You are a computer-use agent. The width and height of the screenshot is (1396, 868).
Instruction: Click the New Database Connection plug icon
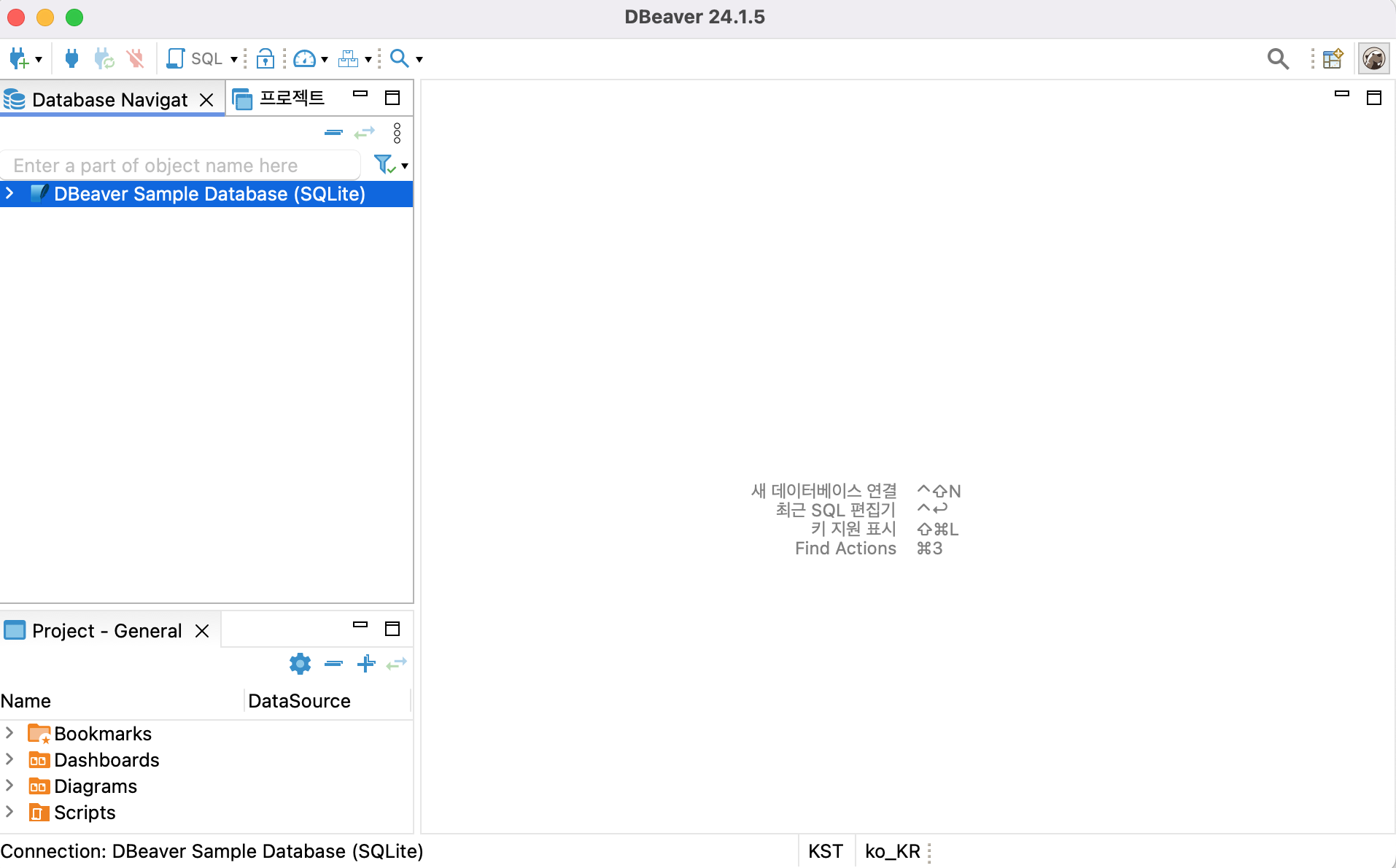19,58
